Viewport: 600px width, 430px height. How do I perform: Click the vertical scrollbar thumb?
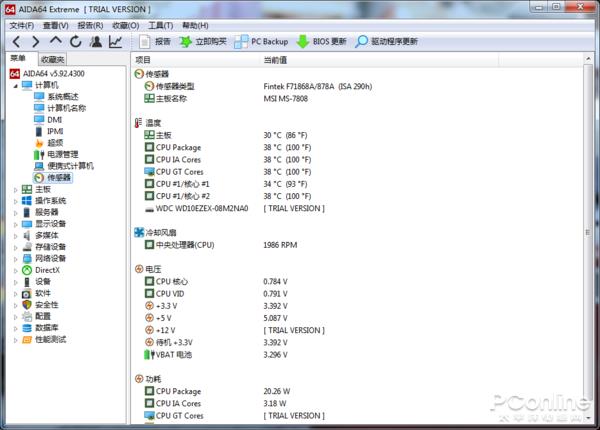coord(588,232)
